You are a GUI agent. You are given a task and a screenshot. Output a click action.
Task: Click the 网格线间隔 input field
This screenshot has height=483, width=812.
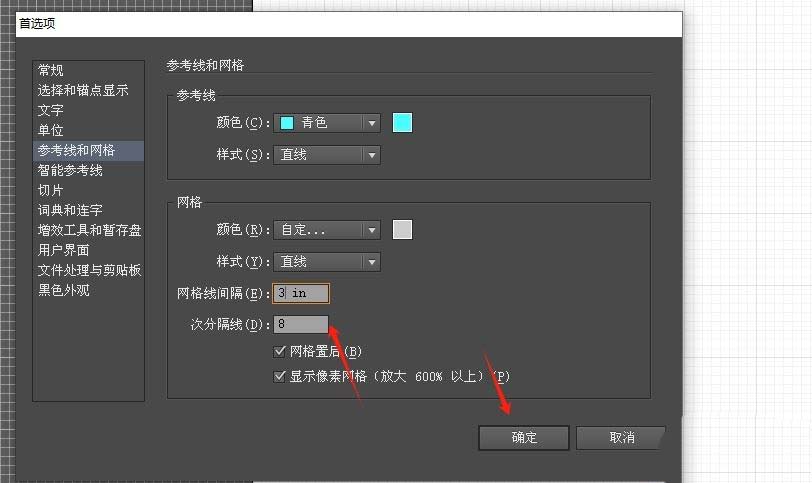(x=302, y=294)
